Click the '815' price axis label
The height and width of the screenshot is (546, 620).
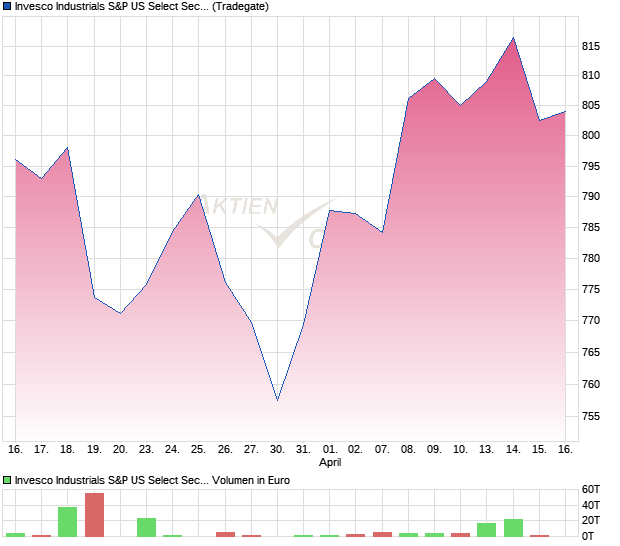pos(590,46)
